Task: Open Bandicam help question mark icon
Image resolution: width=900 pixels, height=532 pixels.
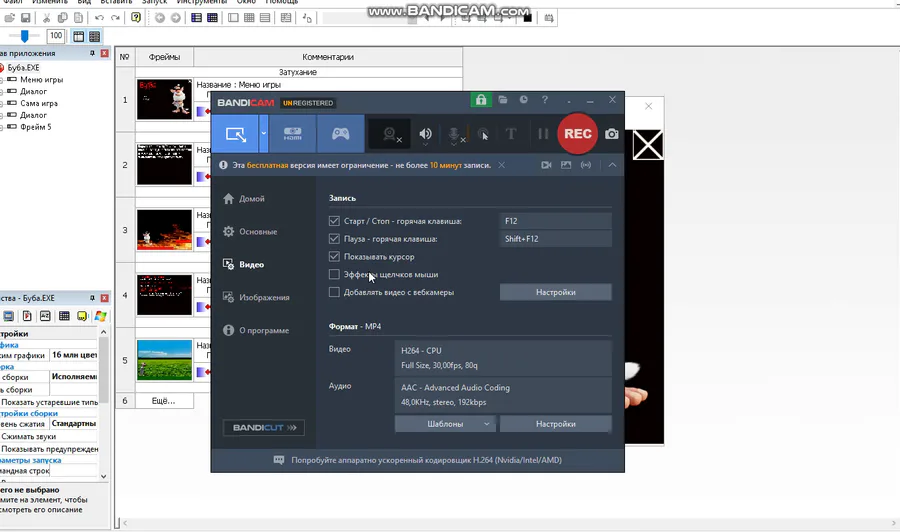Action: click(545, 100)
